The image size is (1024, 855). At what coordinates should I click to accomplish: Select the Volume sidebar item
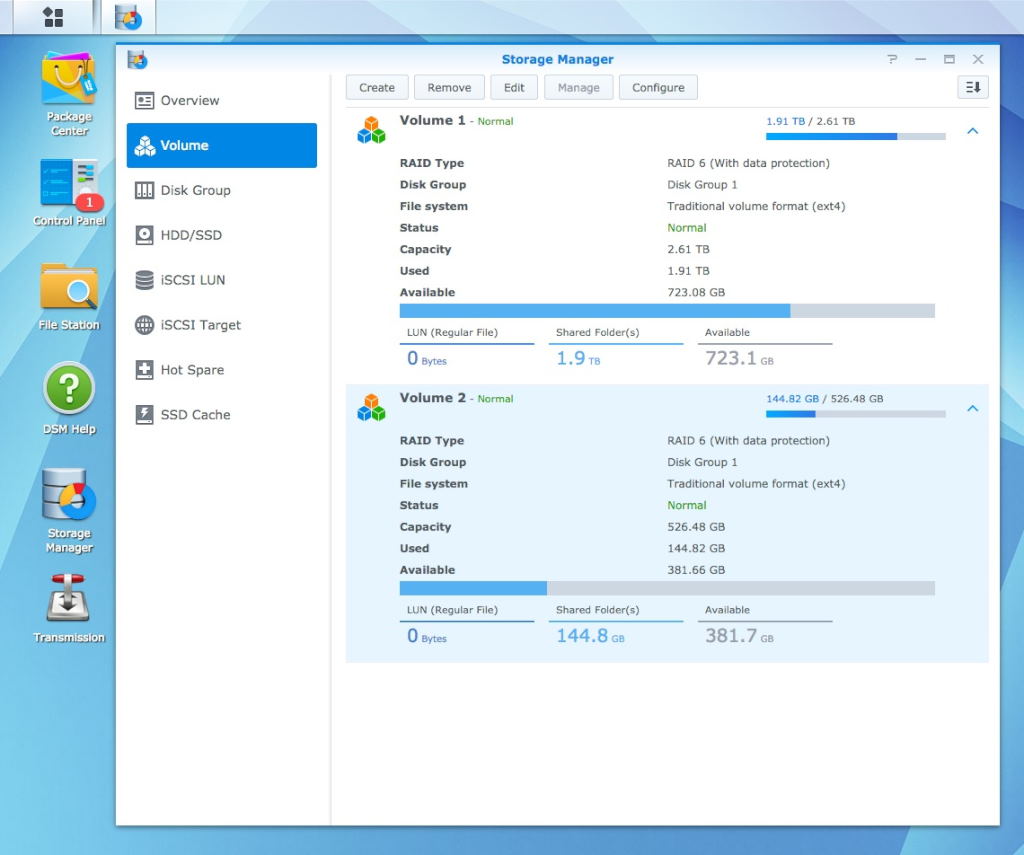click(x=222, y=146)
